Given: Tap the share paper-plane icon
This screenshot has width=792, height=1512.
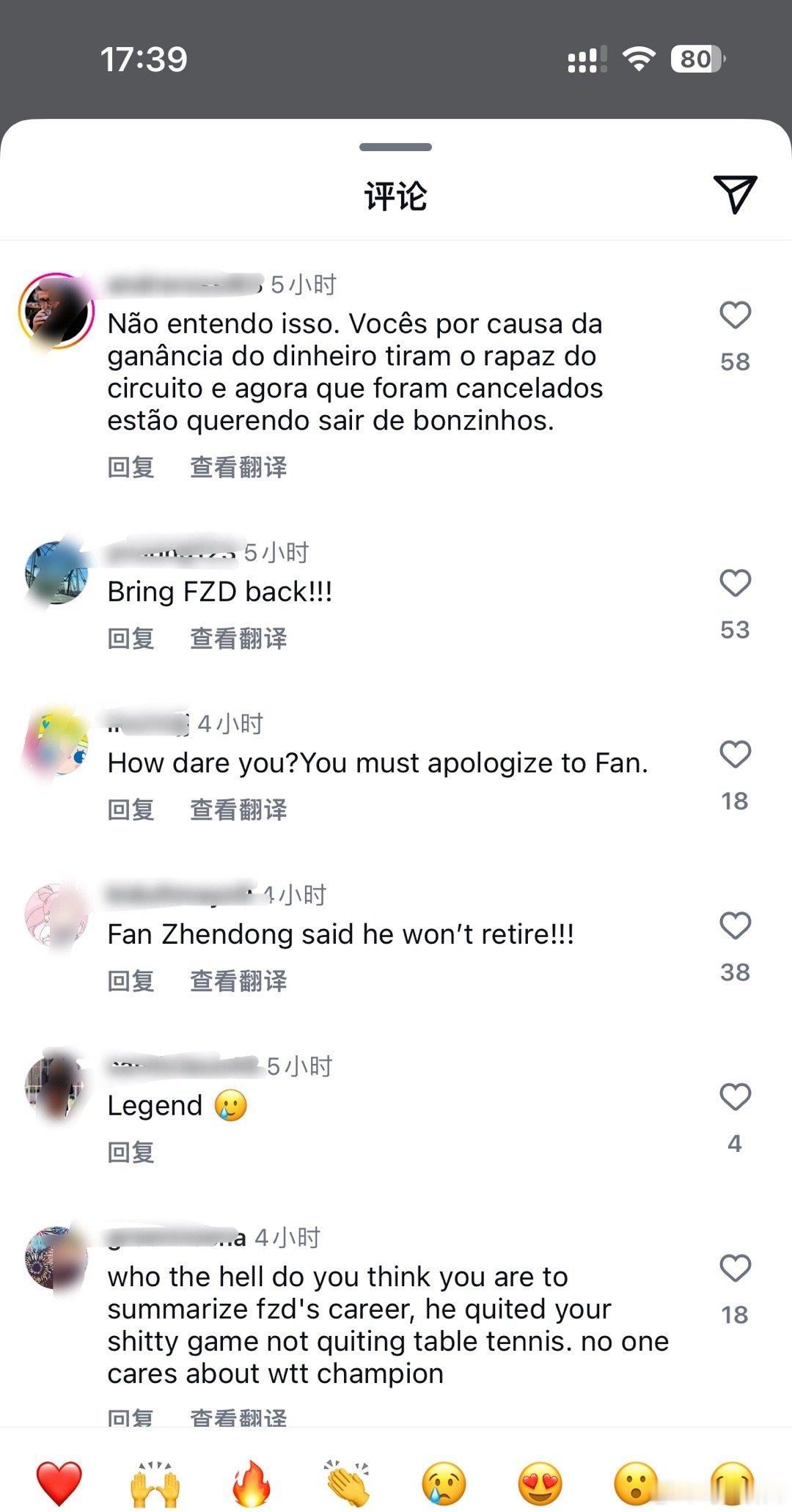Looking at the screenshot, I should (735, 194).
